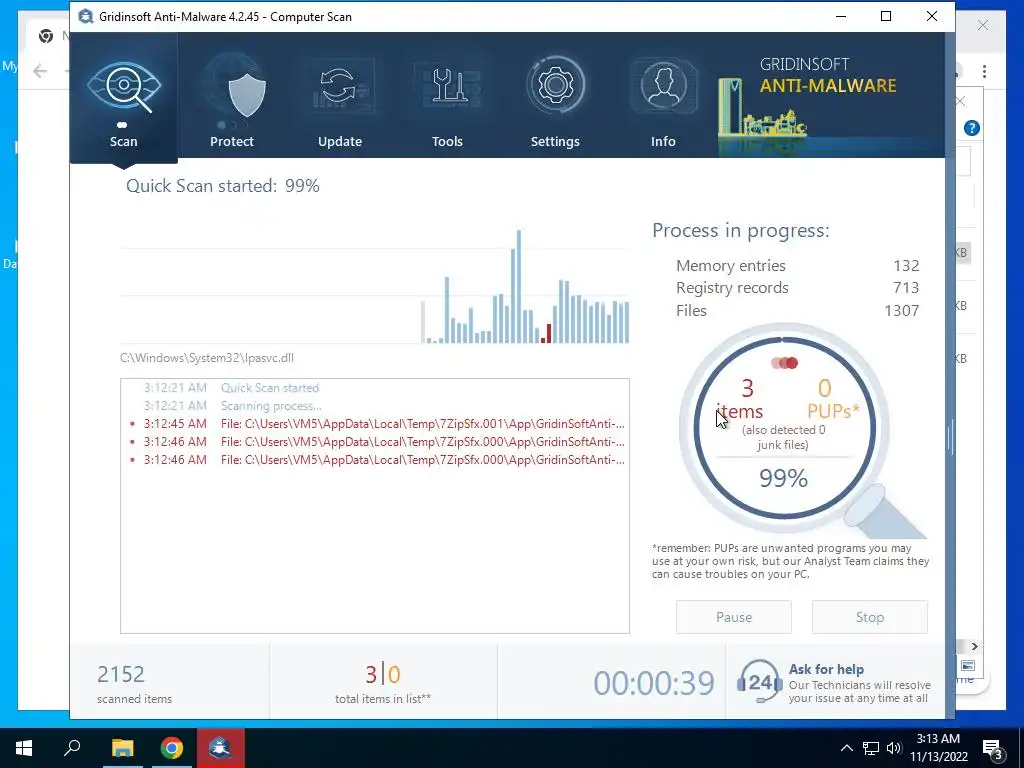Select the Scan tab label
This screenshot has height=768, width=1024.
(x=123, y=141)
